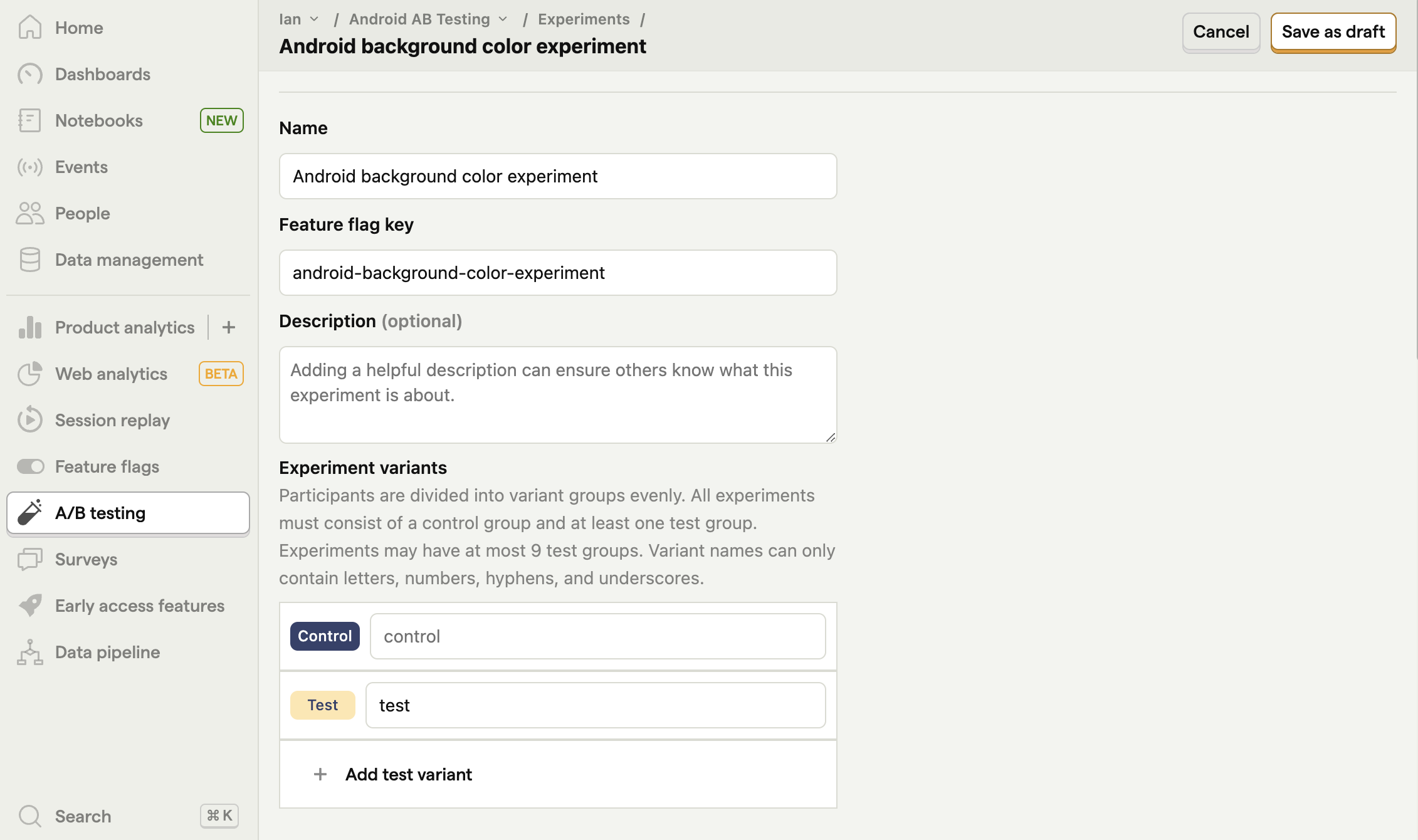Navigate to Events section
Viewport: 1418px width, 840px height.
(x=81, y=166)
